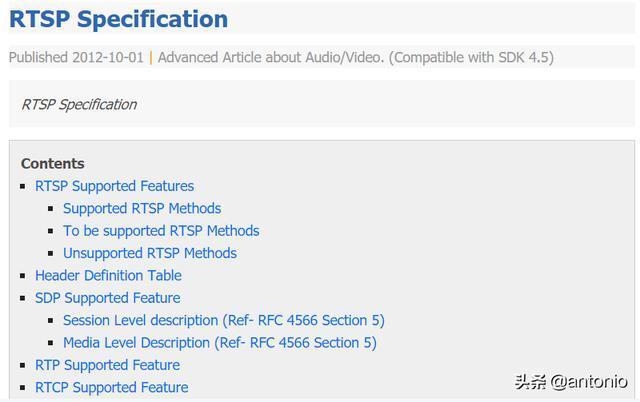Click the RTSP Specification page title
This screenshot has height=402, width=640.
[118, 19]
